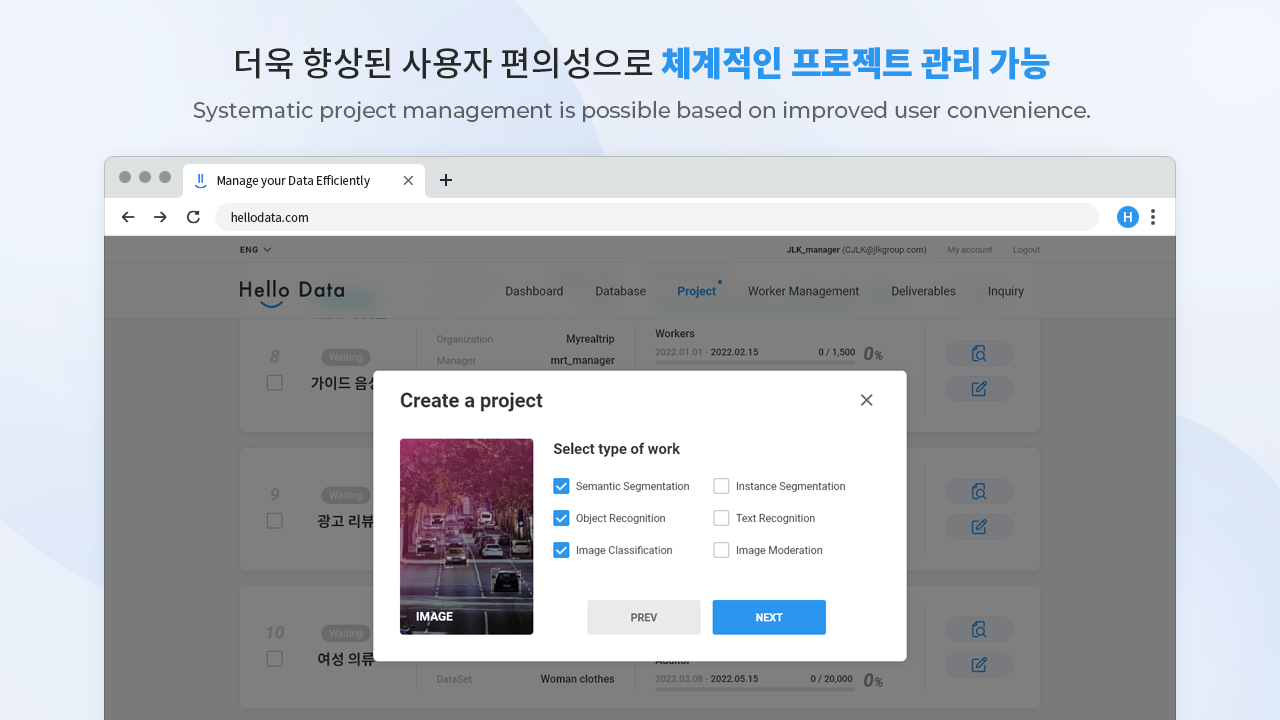This screenshot has width=1280, height=720.
Task: Select the checkbox for project 10
Action: tap(275, 659)
